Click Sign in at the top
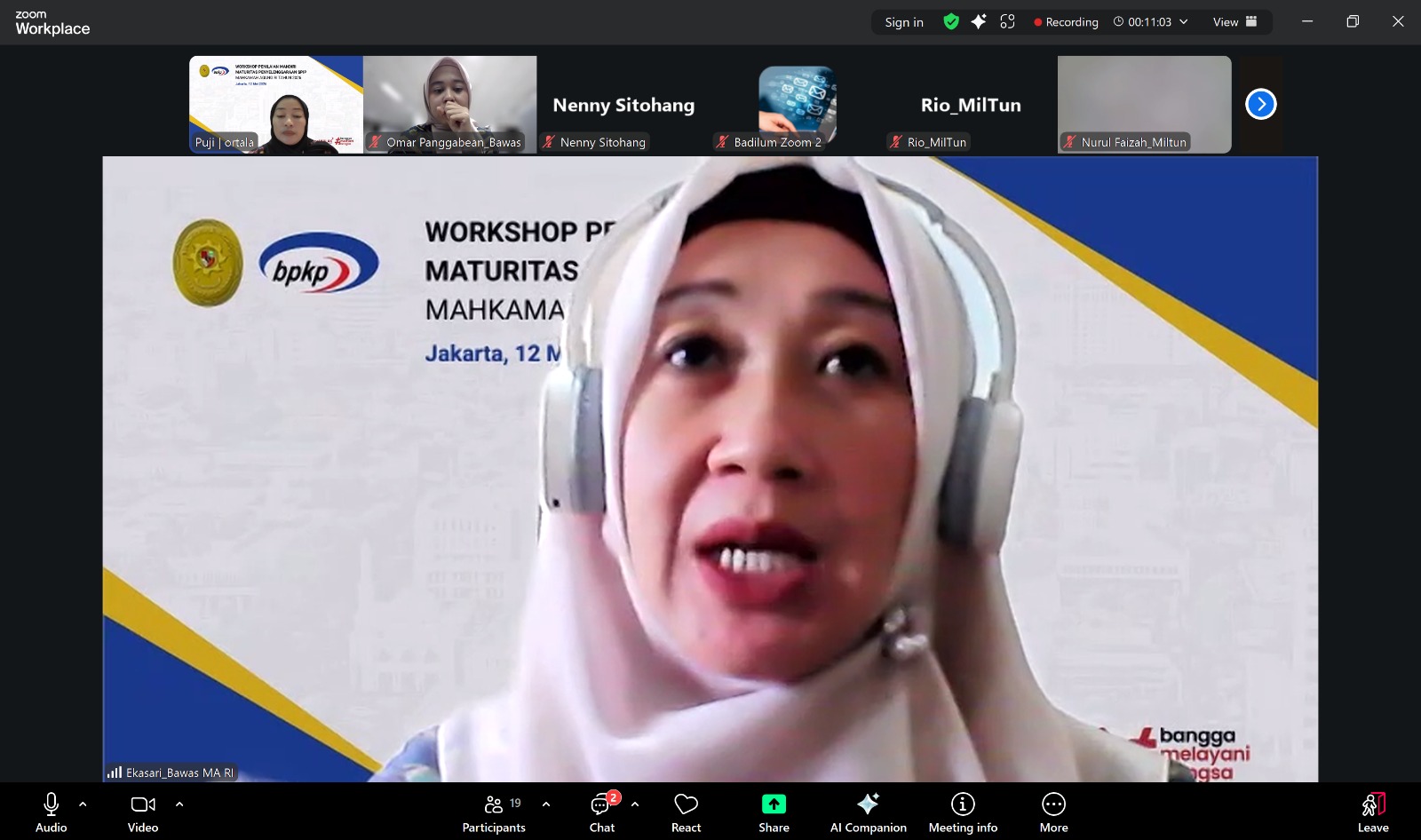 coord(904,22)
